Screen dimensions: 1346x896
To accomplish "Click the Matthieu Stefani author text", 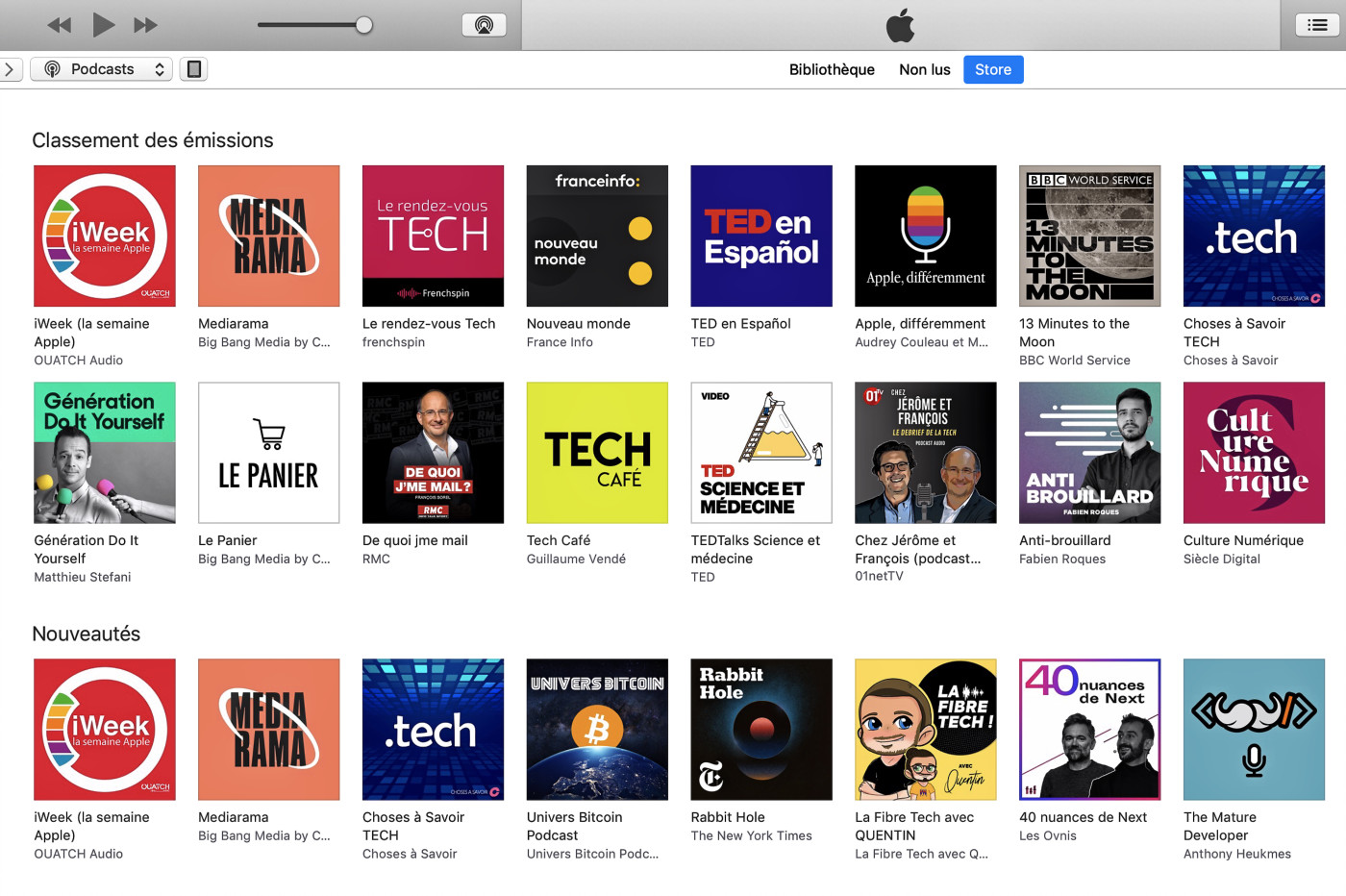I will (x=83, y=577).
